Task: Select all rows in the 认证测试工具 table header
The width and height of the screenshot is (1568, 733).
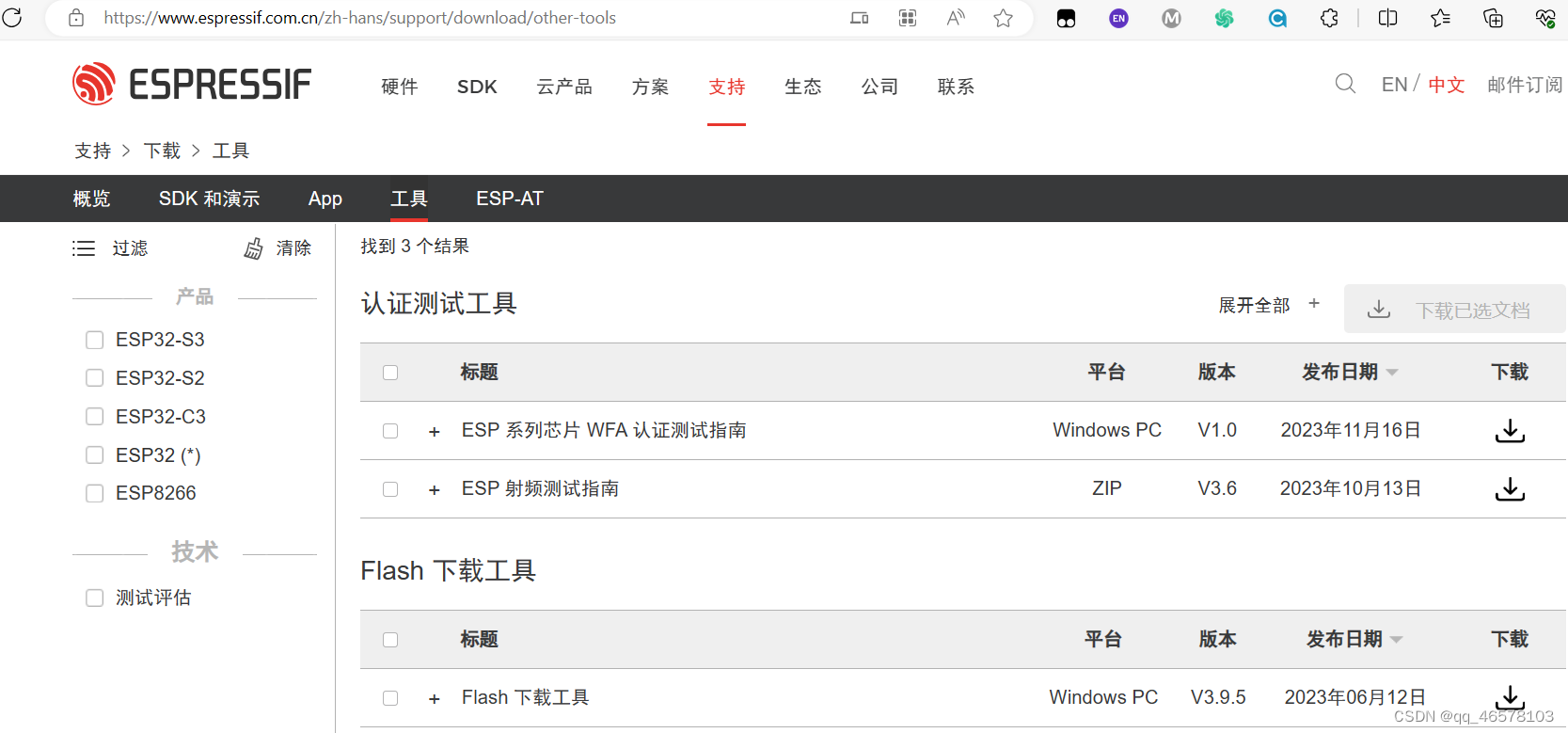Action: (x=390, y=373)
